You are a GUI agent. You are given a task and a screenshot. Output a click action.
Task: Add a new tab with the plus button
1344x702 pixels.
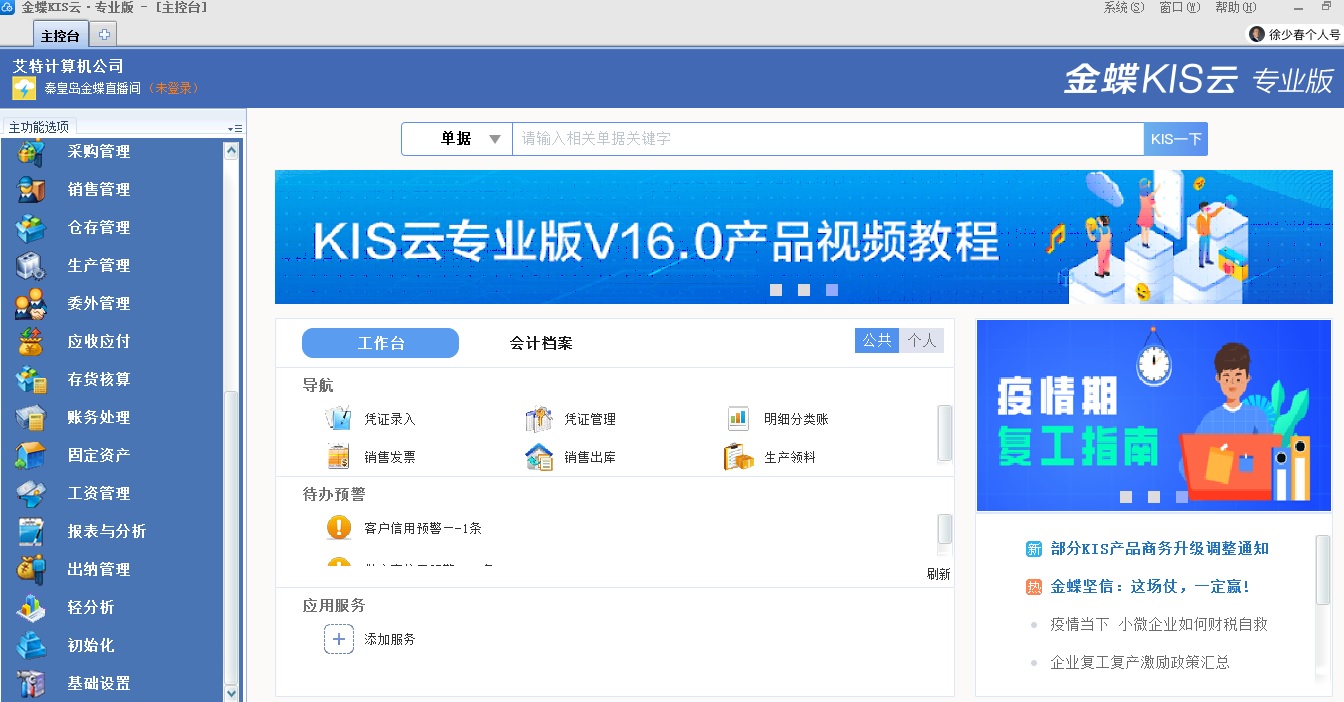pyautogui.click(x=103, y=35)
